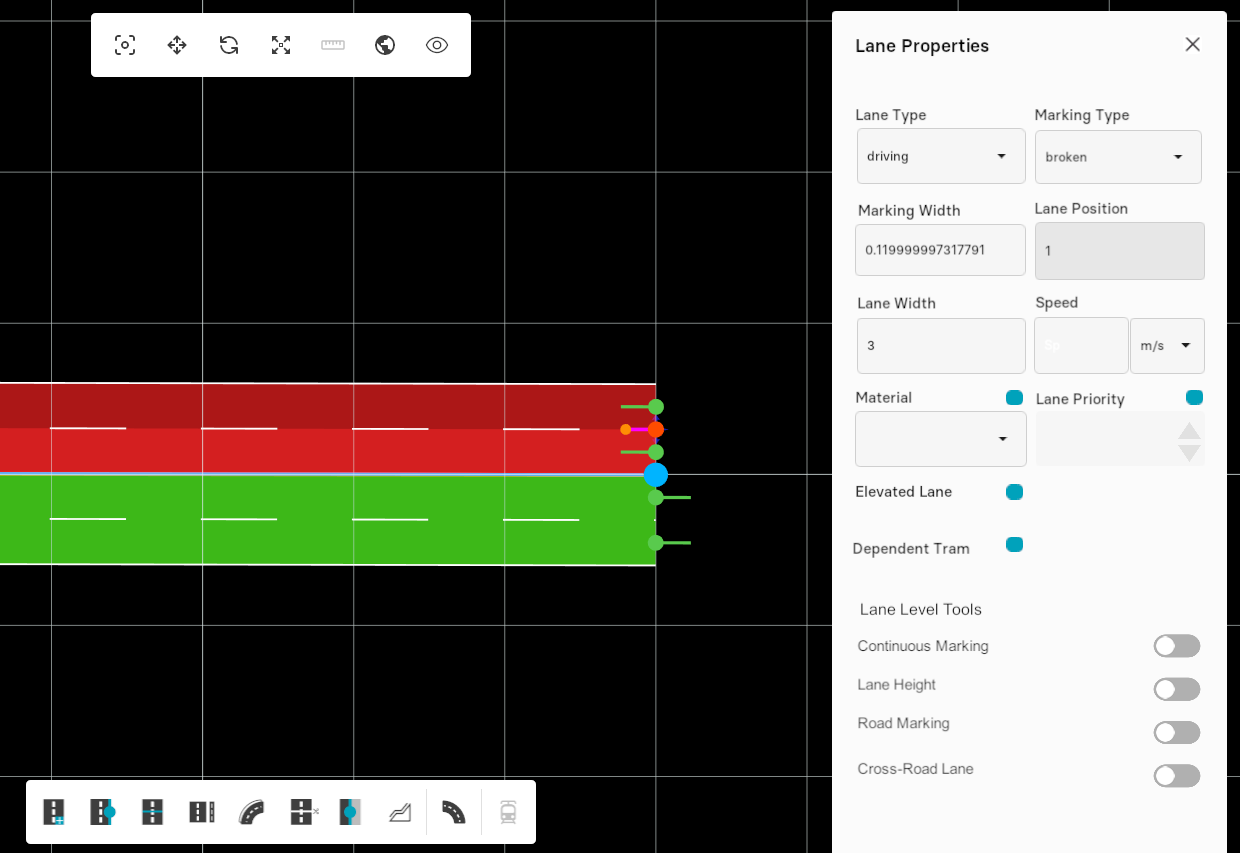Click the Lane Width input field
Viewport: 1240px width, 853px height.
pos(940,346)
